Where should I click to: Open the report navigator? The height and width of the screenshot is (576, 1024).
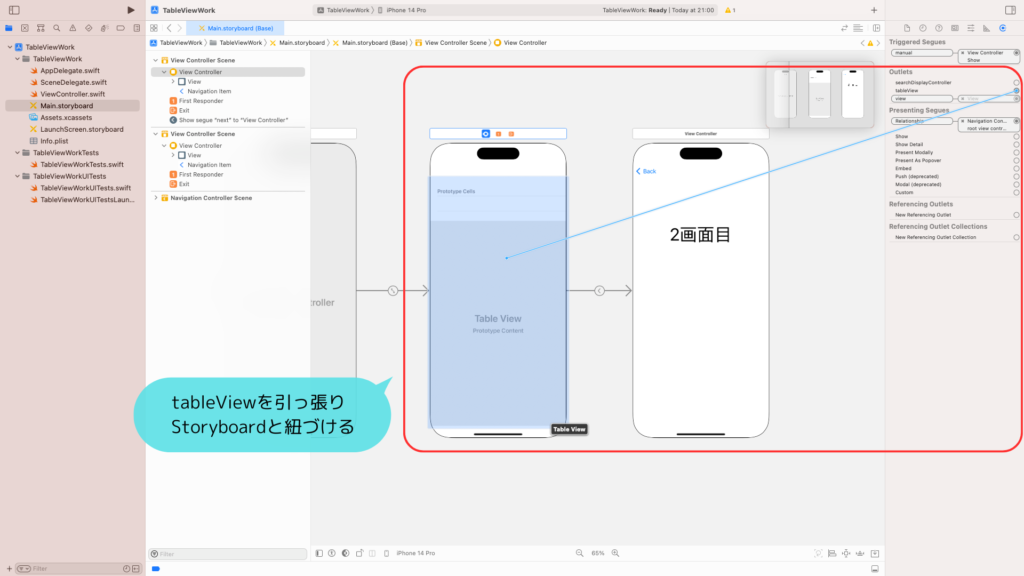[x=136, y=28]
